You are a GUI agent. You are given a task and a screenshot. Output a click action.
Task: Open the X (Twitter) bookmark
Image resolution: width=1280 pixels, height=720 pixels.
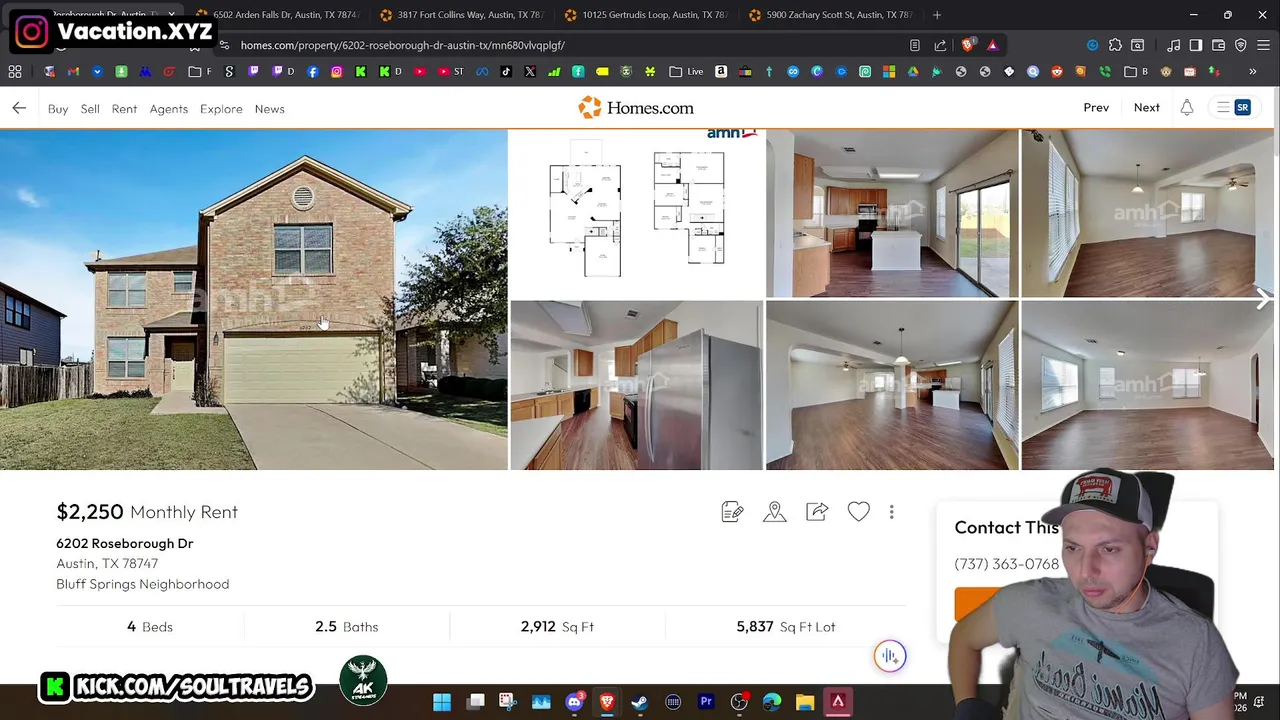(530, 72)
